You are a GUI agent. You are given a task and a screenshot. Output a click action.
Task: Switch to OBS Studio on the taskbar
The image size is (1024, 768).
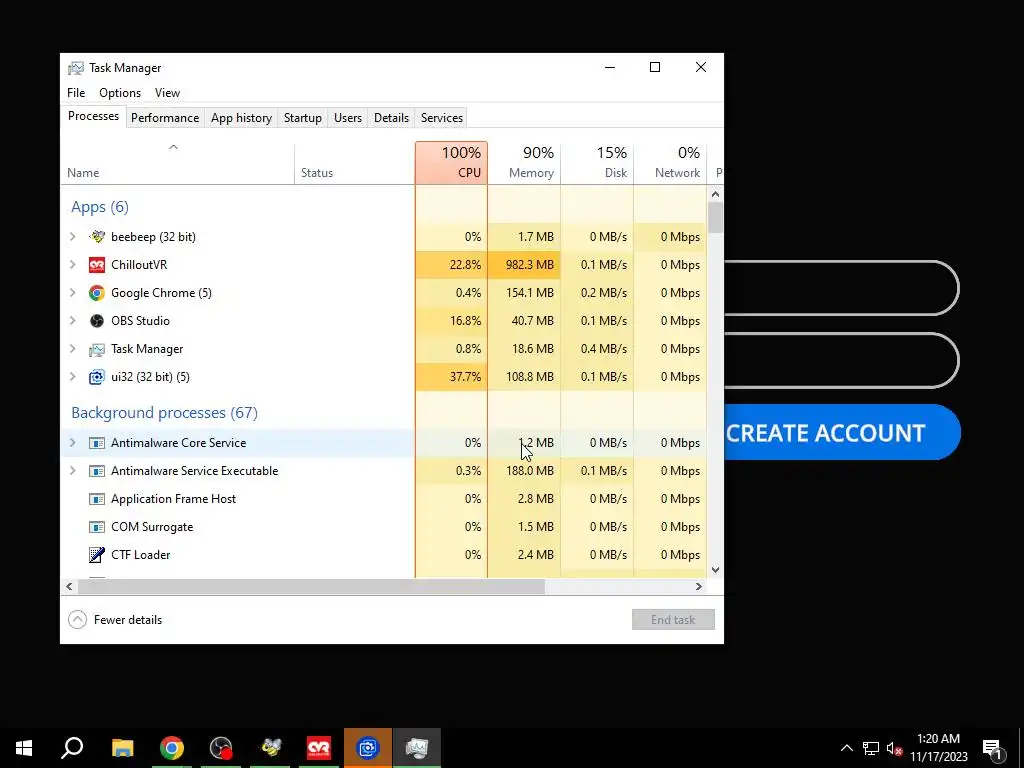221,748
